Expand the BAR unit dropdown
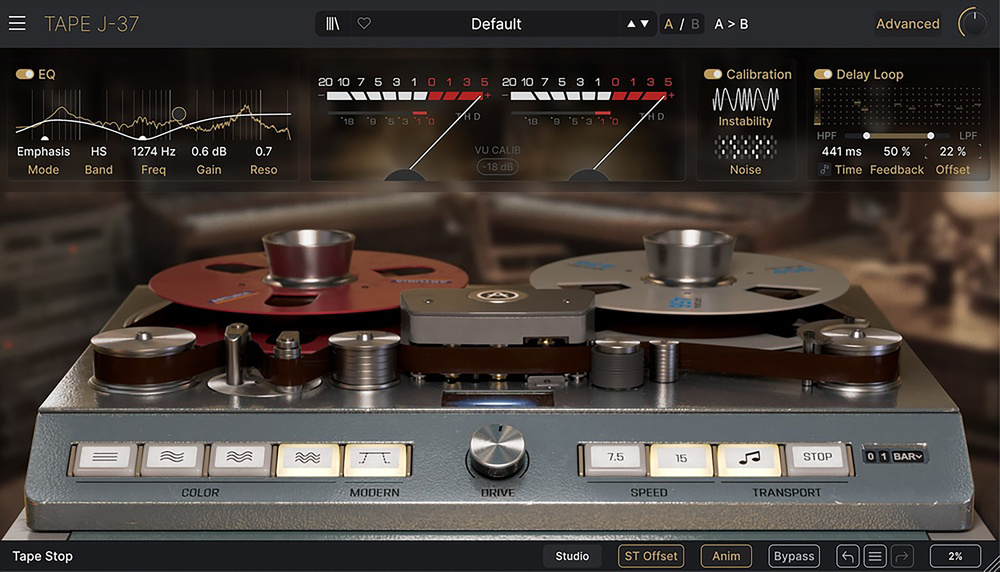The image size is (1000, 572). (909, 457)
